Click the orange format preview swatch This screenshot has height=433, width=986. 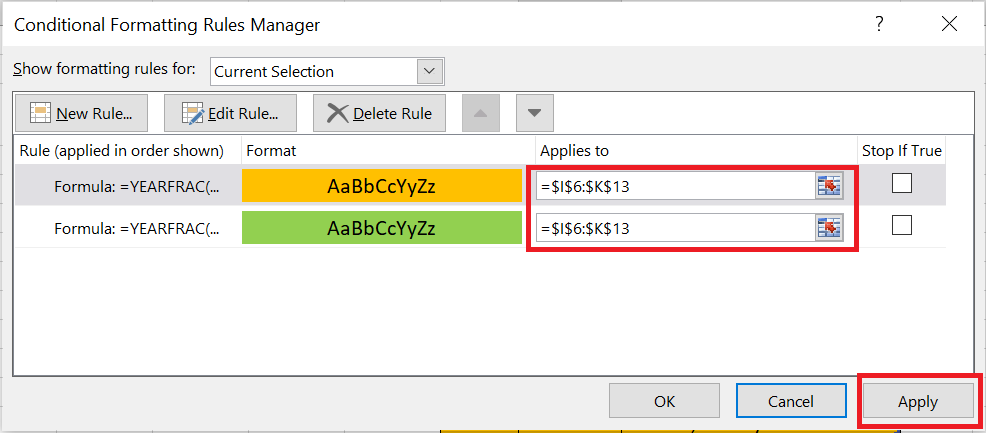381,186
